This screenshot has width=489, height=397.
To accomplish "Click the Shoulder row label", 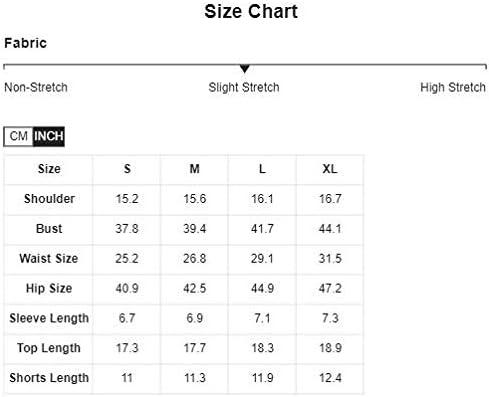I will click(x=49, y=199).
